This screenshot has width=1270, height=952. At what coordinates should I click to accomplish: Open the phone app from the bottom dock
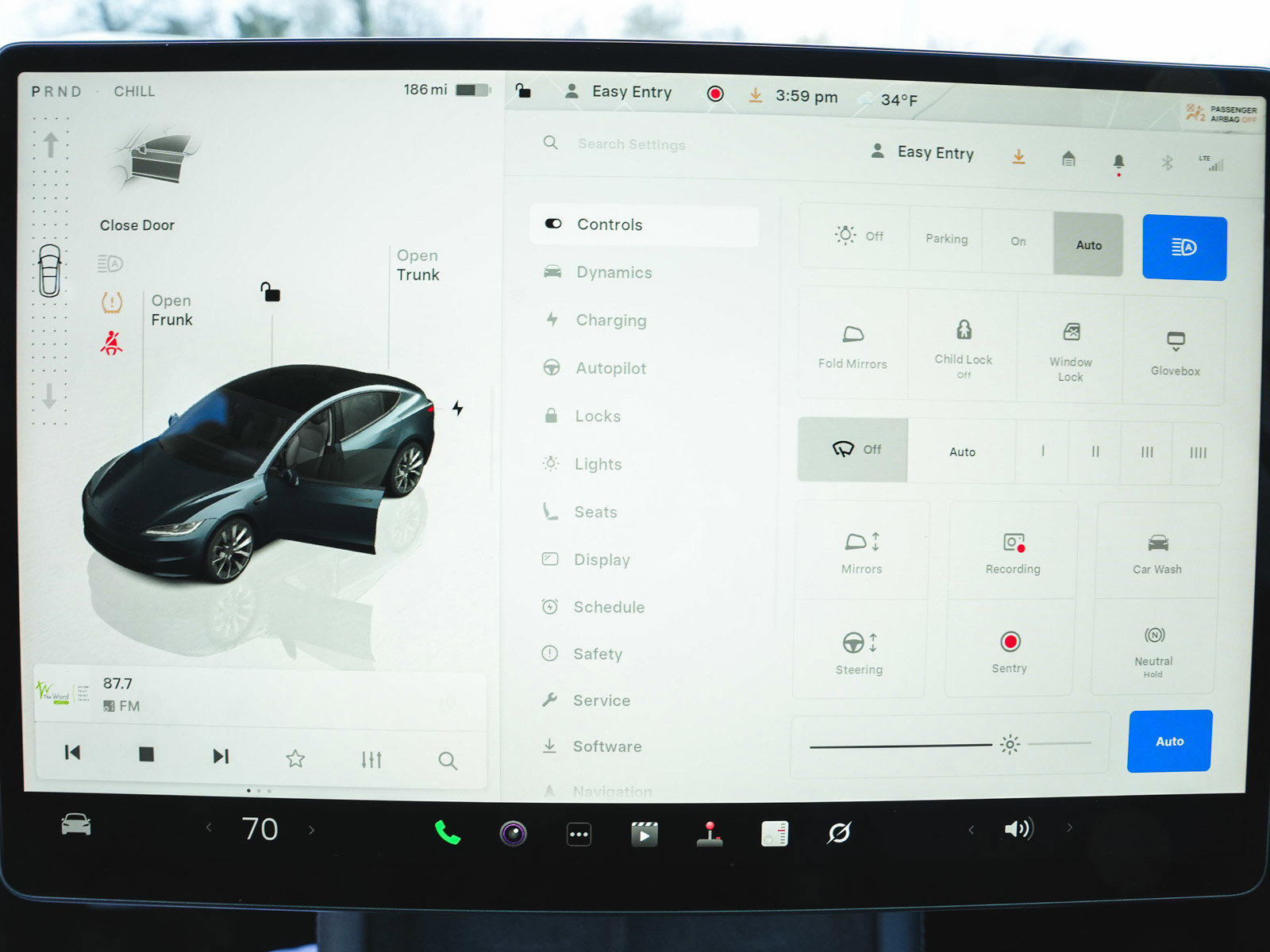pyautogui.click(x=447, y=833)
